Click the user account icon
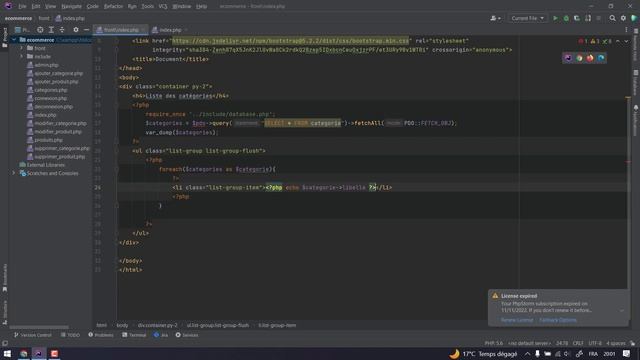640x360 pixels. pos(495,18)
